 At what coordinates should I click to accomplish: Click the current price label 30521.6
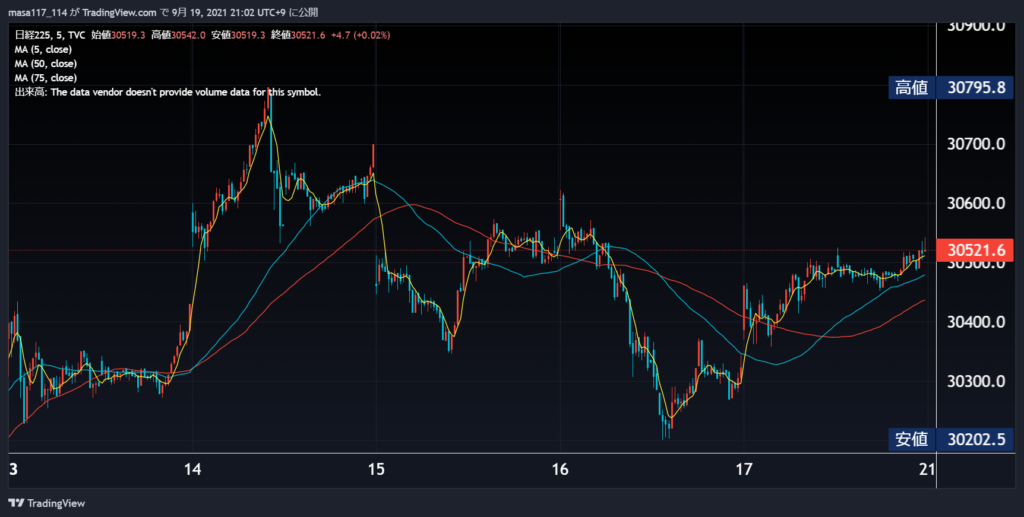click(x=976, y=250)
